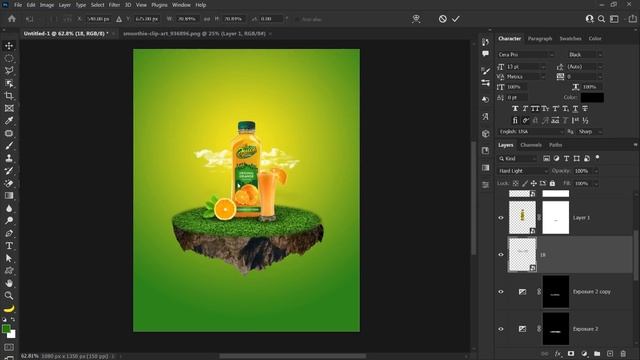This screenshot has width=640, height=360.
Task: Select the Frame tool
Action: [9, 108]
